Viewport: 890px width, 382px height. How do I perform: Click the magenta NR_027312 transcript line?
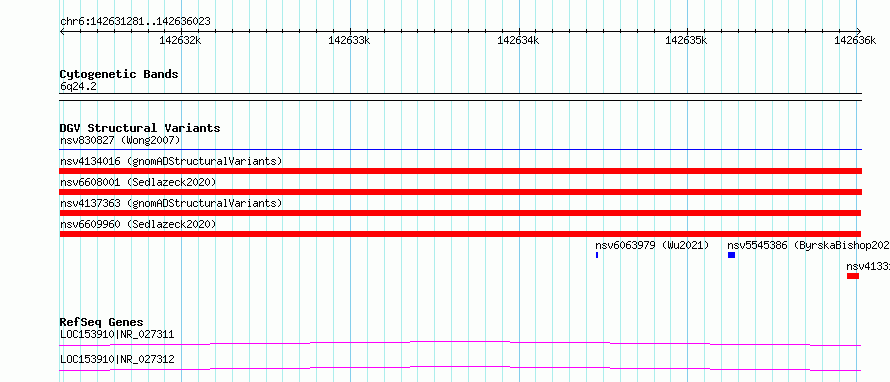coord(460,368)
